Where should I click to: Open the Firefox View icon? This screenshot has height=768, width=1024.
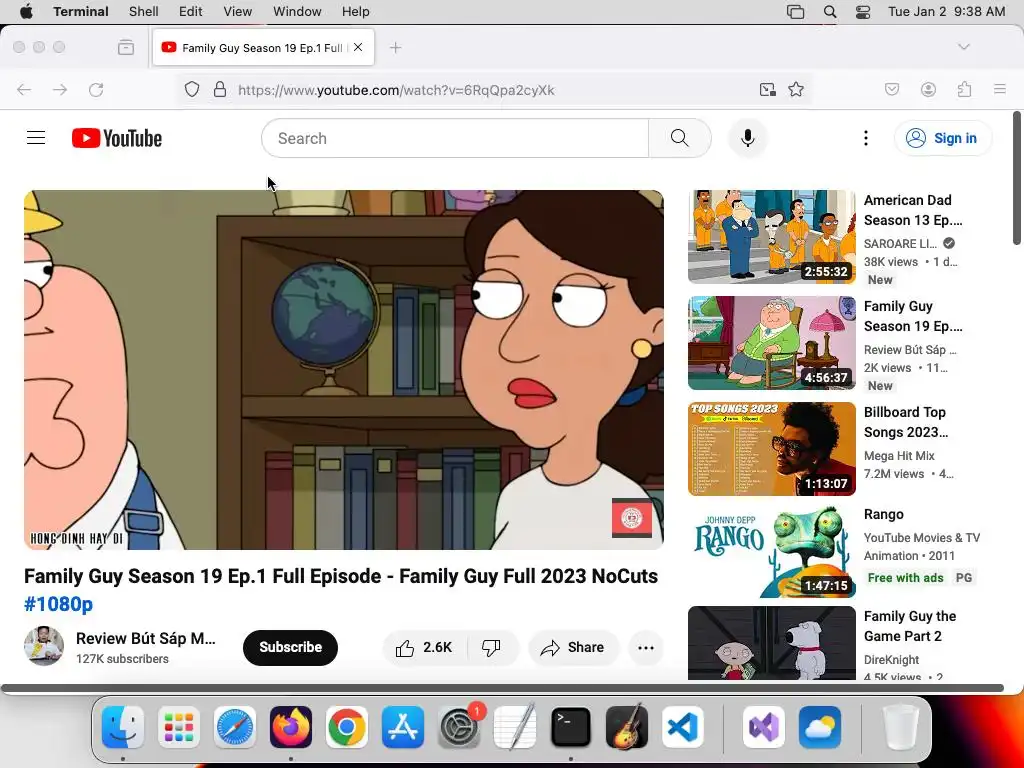click(126, 47)
